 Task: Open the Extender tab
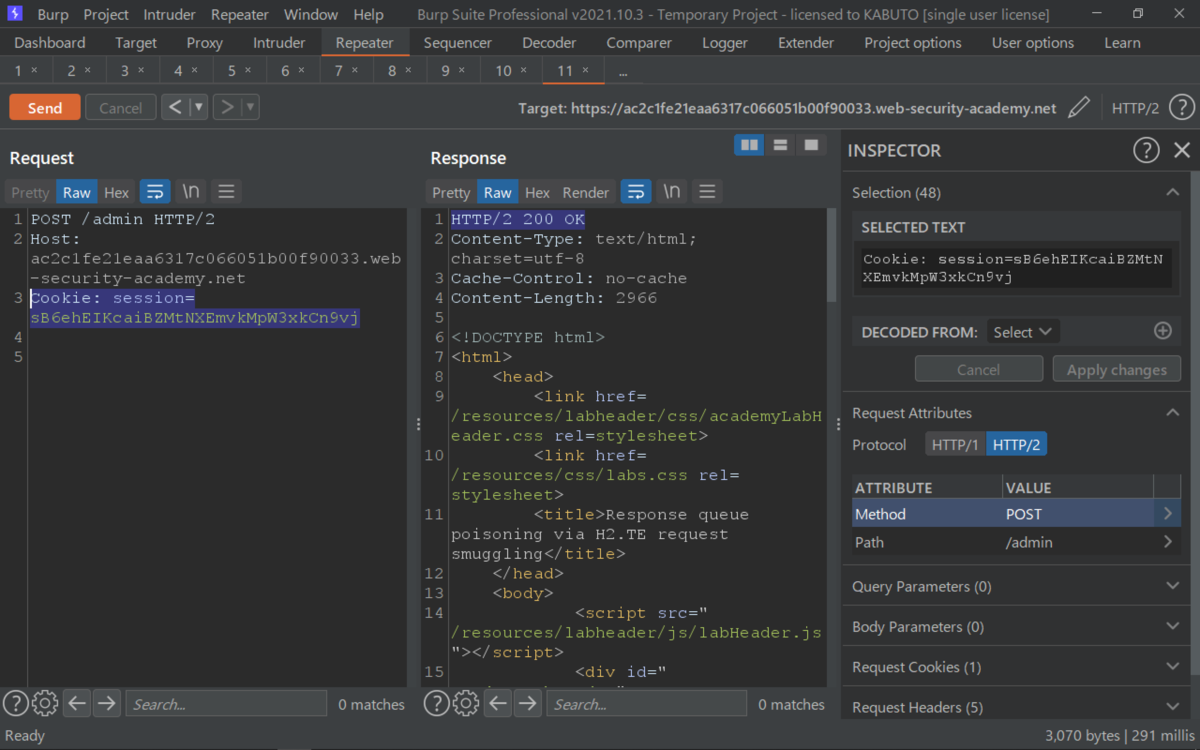click(x=806, y=43)
